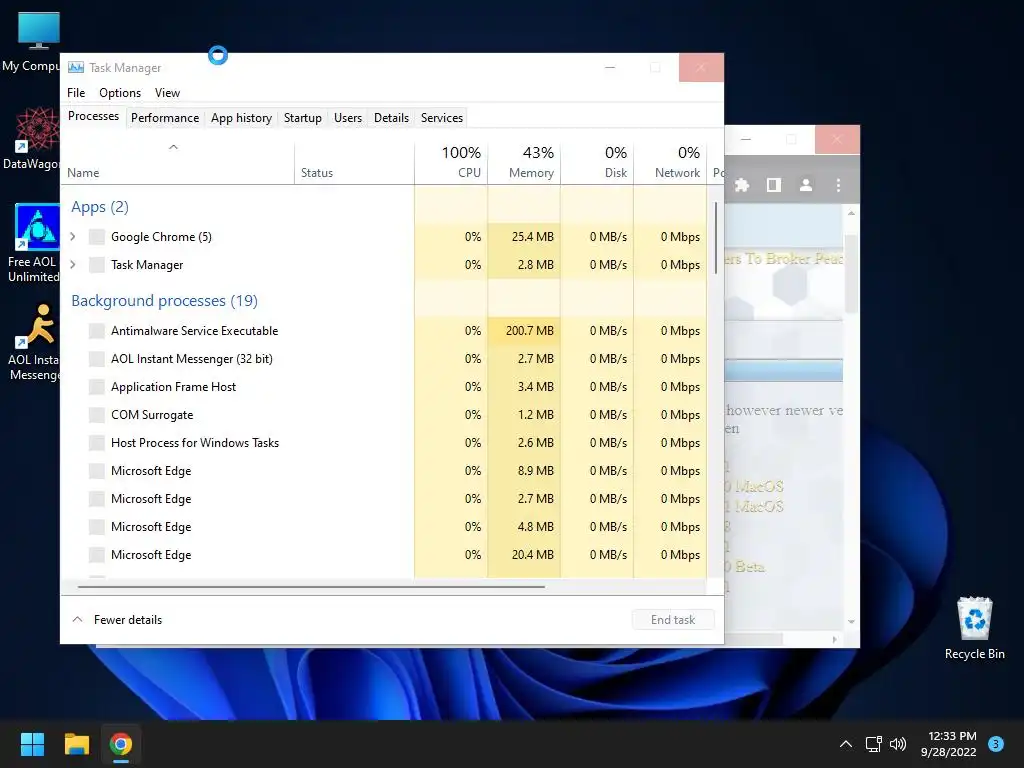The height and width of the screenshot is (768, 1024).
Task: Select the Google Chrome taskbar icon
Action: coord(121,744)
